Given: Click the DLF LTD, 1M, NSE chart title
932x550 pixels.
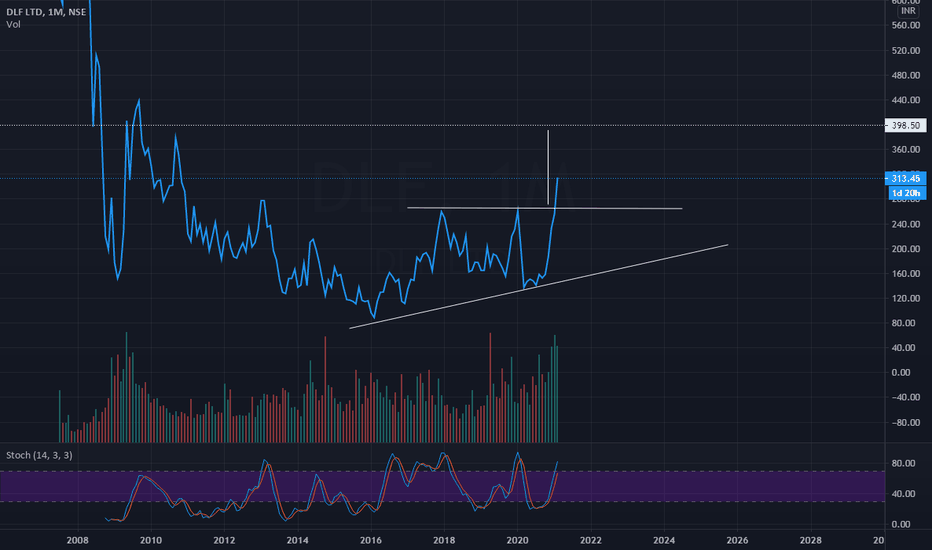Looking at the screenshot, I should (46, 12).
